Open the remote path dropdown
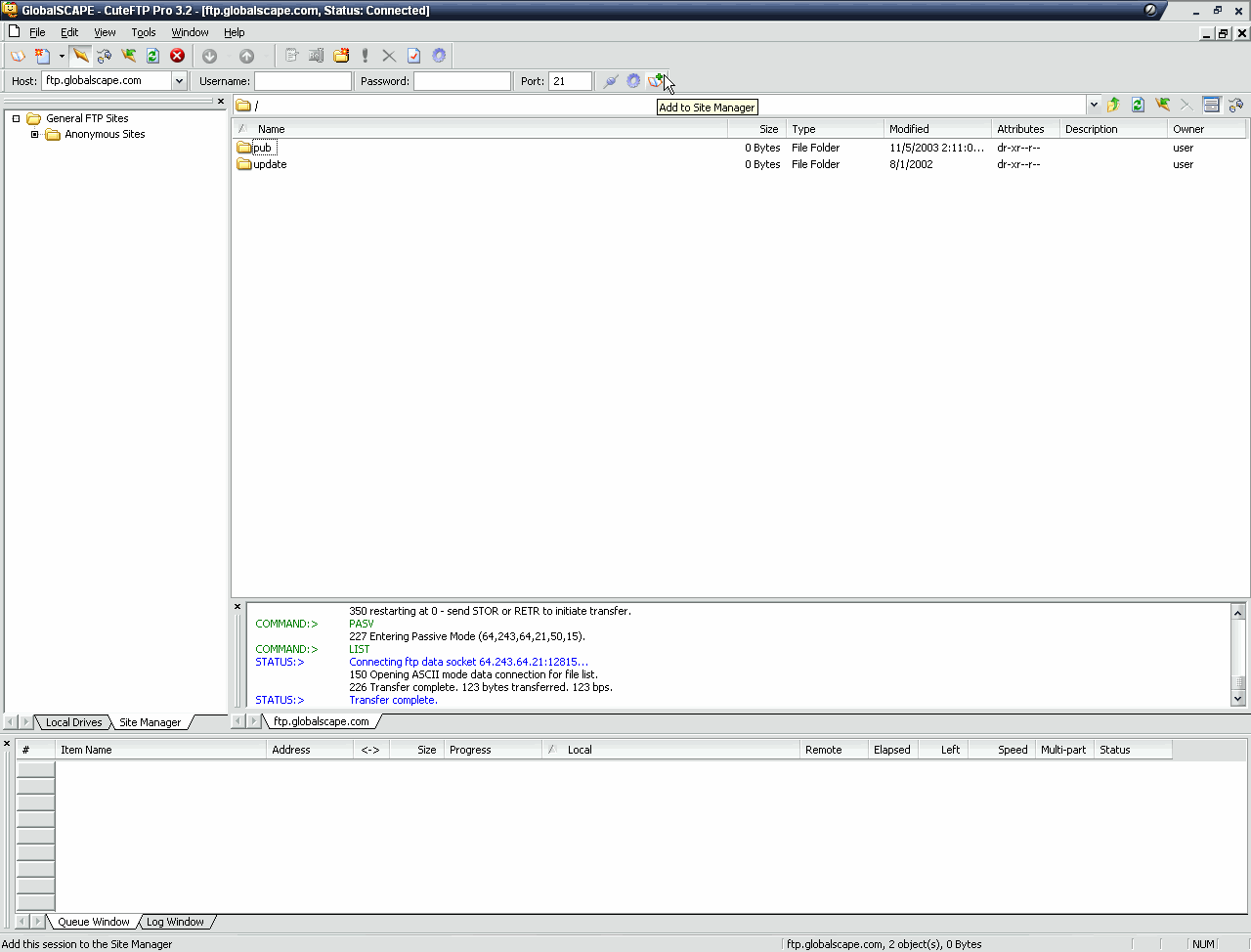 click(x=1094, y=105)
